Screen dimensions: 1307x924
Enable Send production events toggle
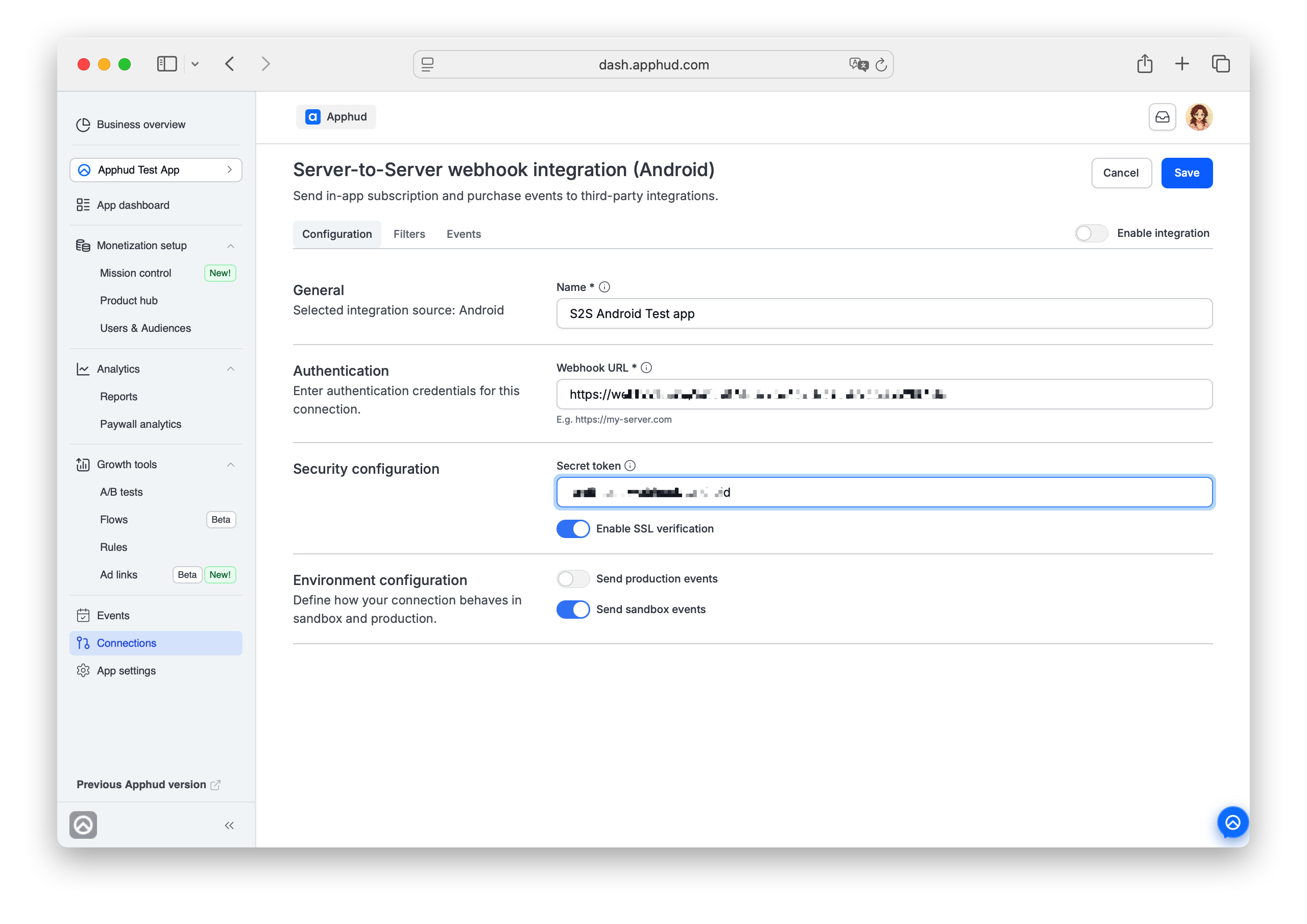[x=573, y=578]
